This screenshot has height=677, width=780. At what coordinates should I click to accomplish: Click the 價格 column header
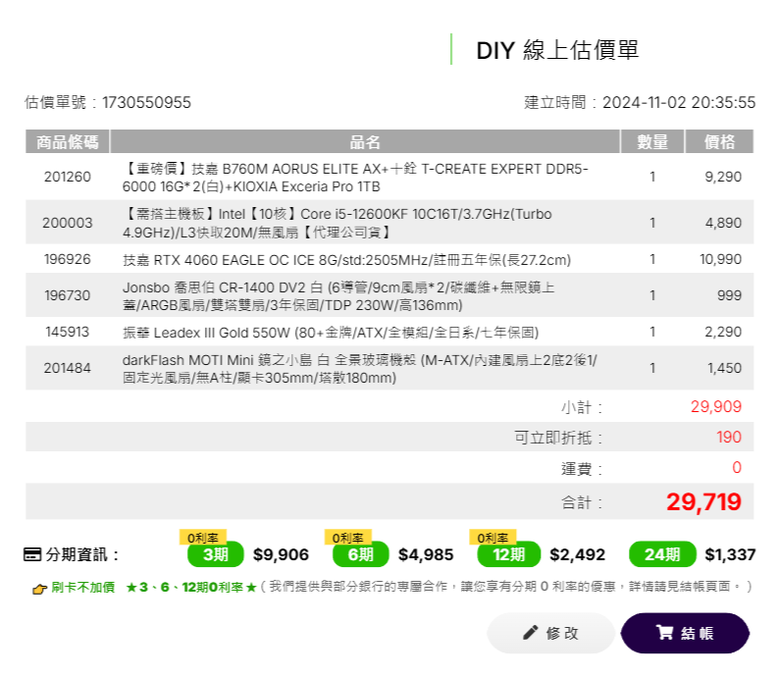tap(719, 142)
